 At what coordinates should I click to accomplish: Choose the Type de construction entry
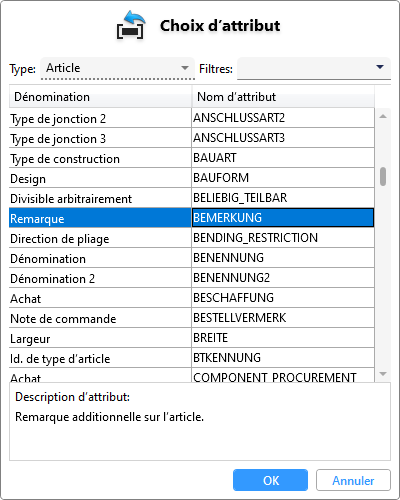[191, 158]
